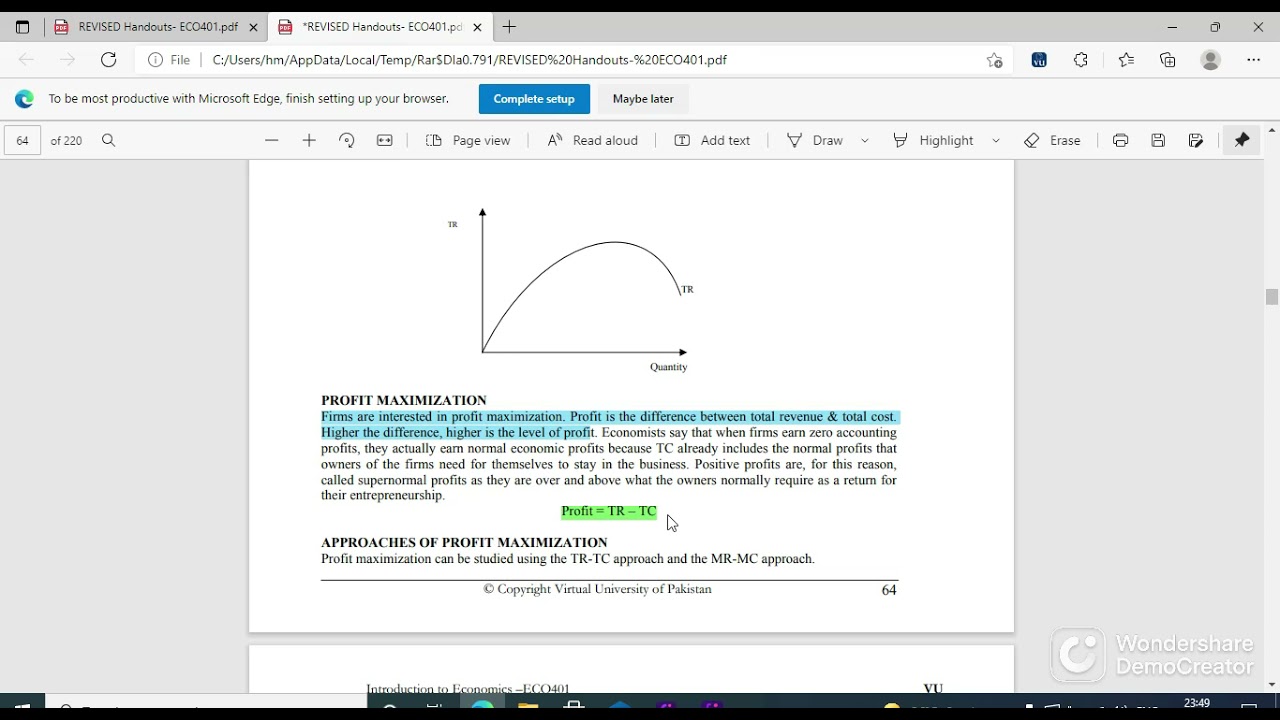Open the Collections panel
This screenshot has width=1280, height=720.
[x=1168, y=60]
